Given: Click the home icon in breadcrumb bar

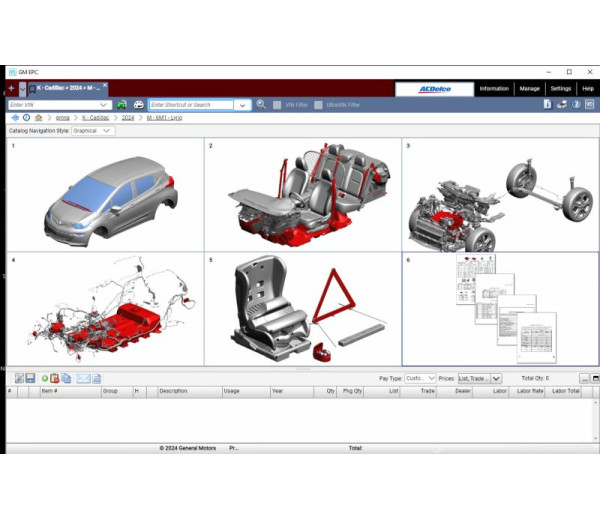Looking at the screenshot, I should click(x=38, y=117).
